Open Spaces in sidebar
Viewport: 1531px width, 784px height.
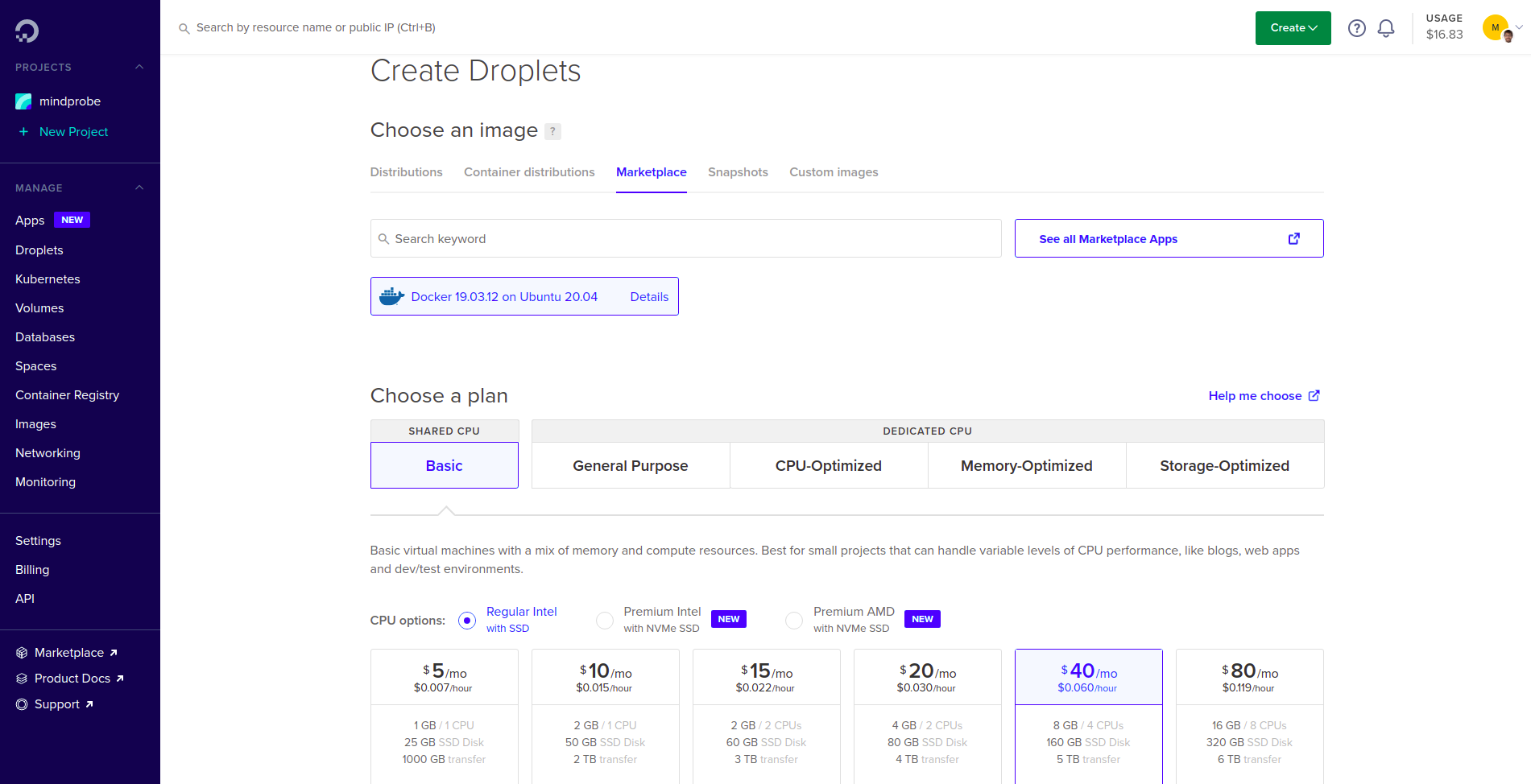click(x=36, y=366)
